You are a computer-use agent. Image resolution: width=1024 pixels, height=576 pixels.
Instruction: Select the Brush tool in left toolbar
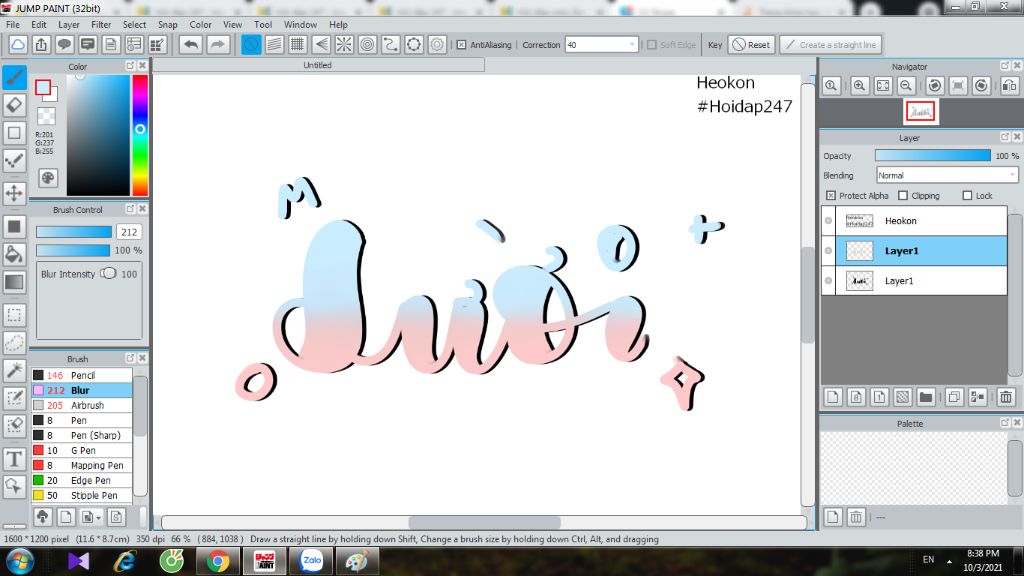click(14, 77)
